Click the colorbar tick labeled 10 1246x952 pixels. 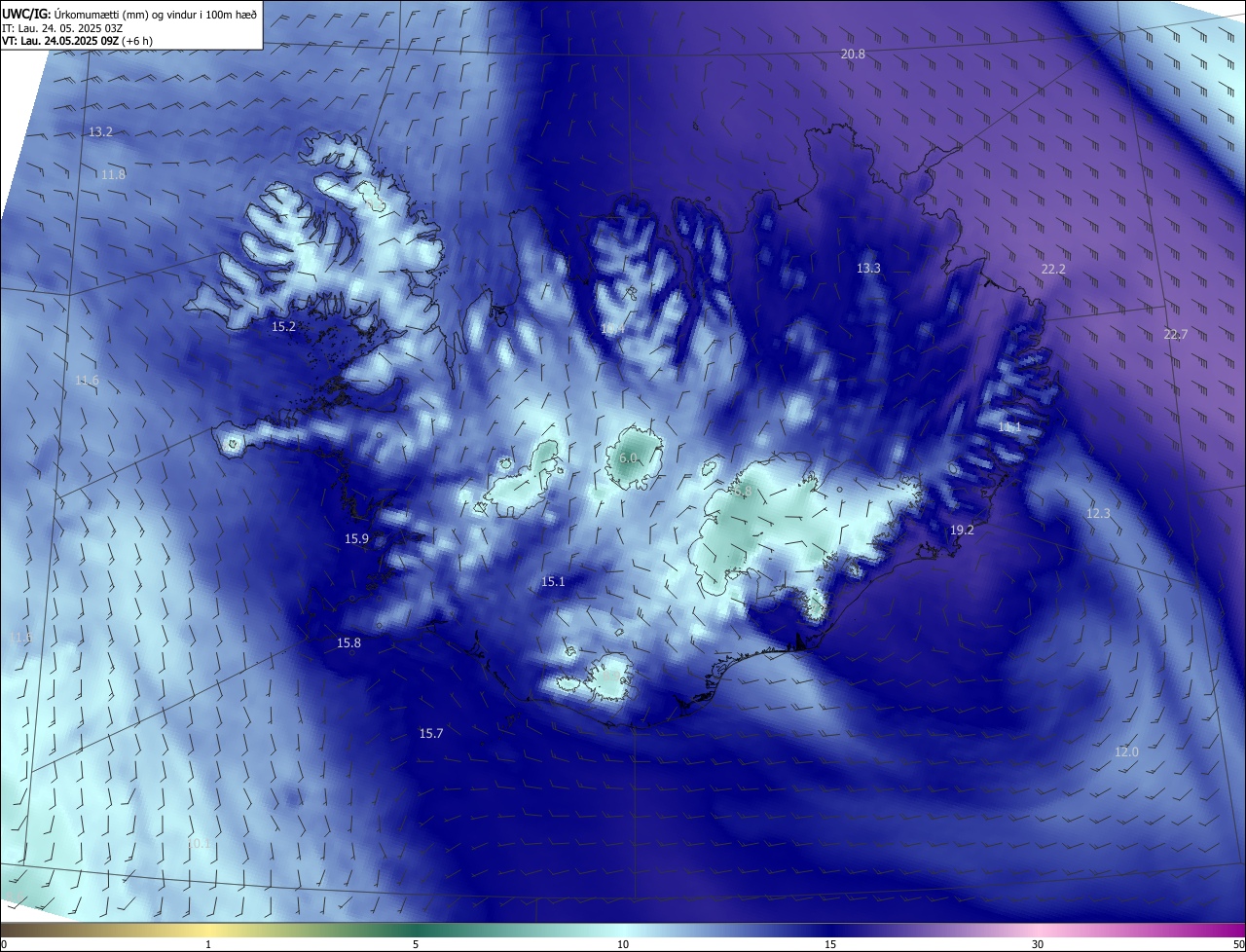click(x=623, y=944)
